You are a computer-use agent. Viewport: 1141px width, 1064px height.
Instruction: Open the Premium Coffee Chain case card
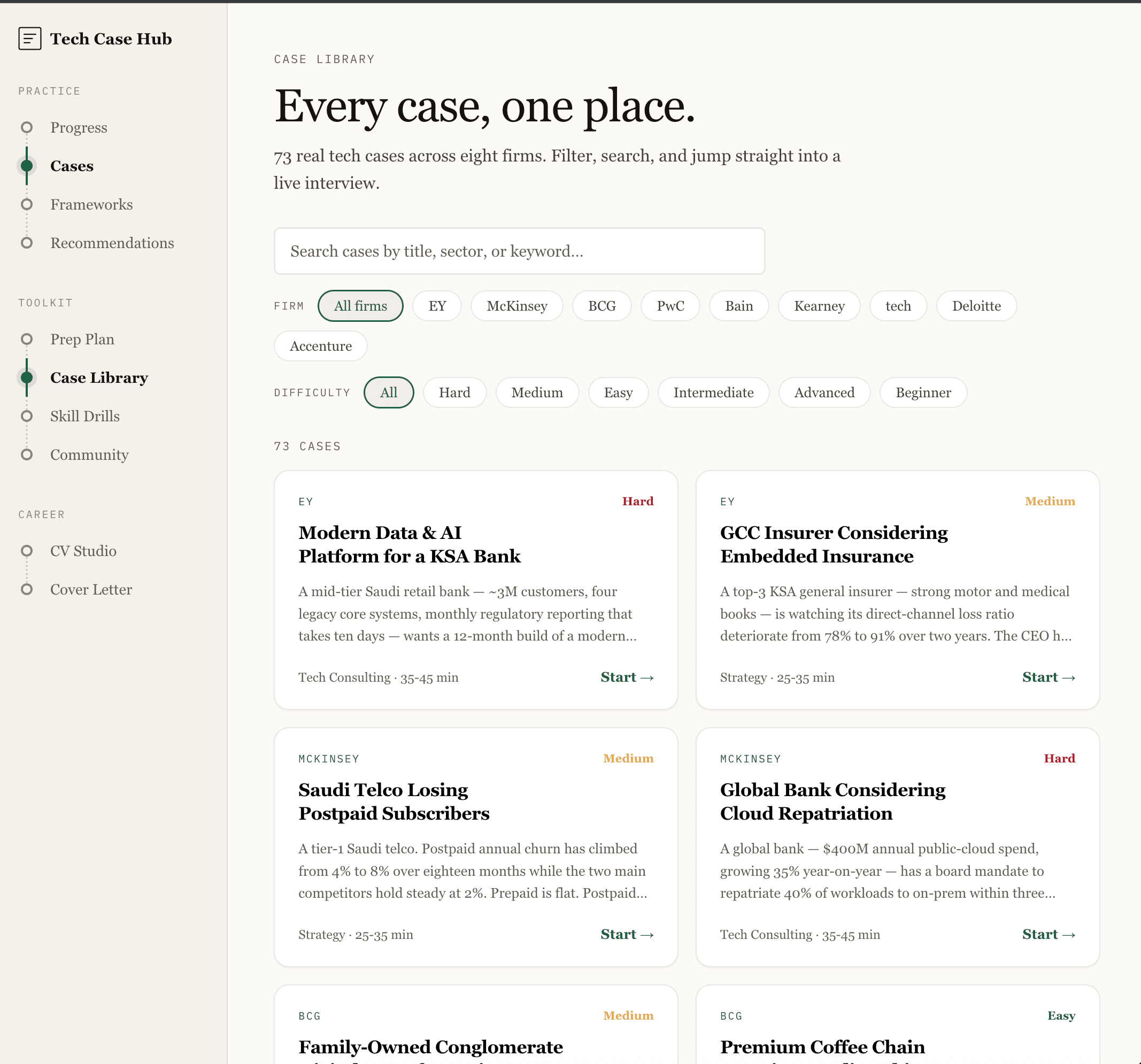(898, 1025)
